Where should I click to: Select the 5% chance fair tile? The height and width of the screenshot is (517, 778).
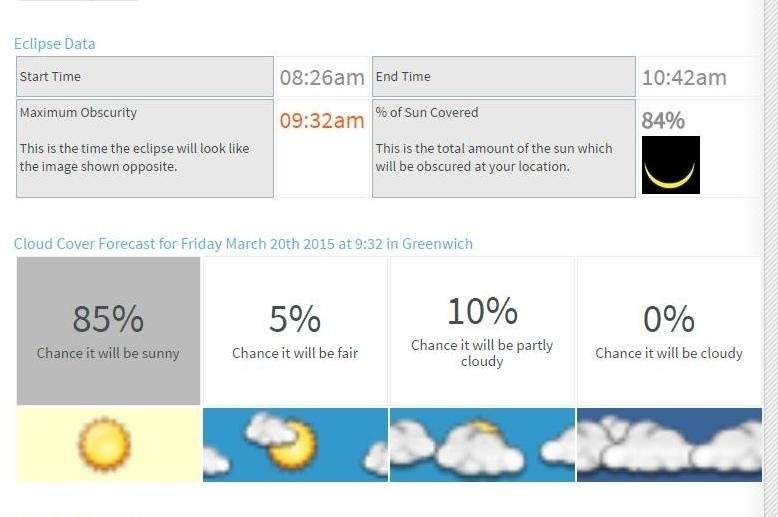coord(295,331)
